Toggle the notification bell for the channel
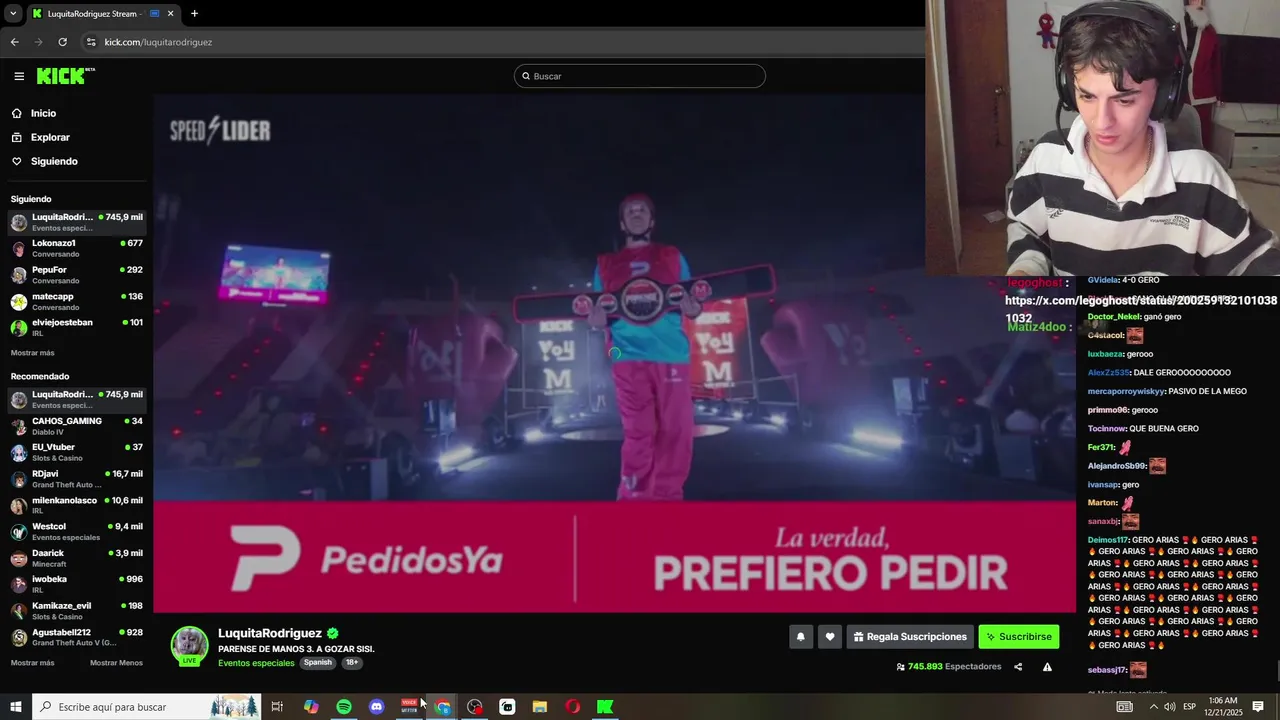Screen dimensions: 1280x720 (800, 636)
